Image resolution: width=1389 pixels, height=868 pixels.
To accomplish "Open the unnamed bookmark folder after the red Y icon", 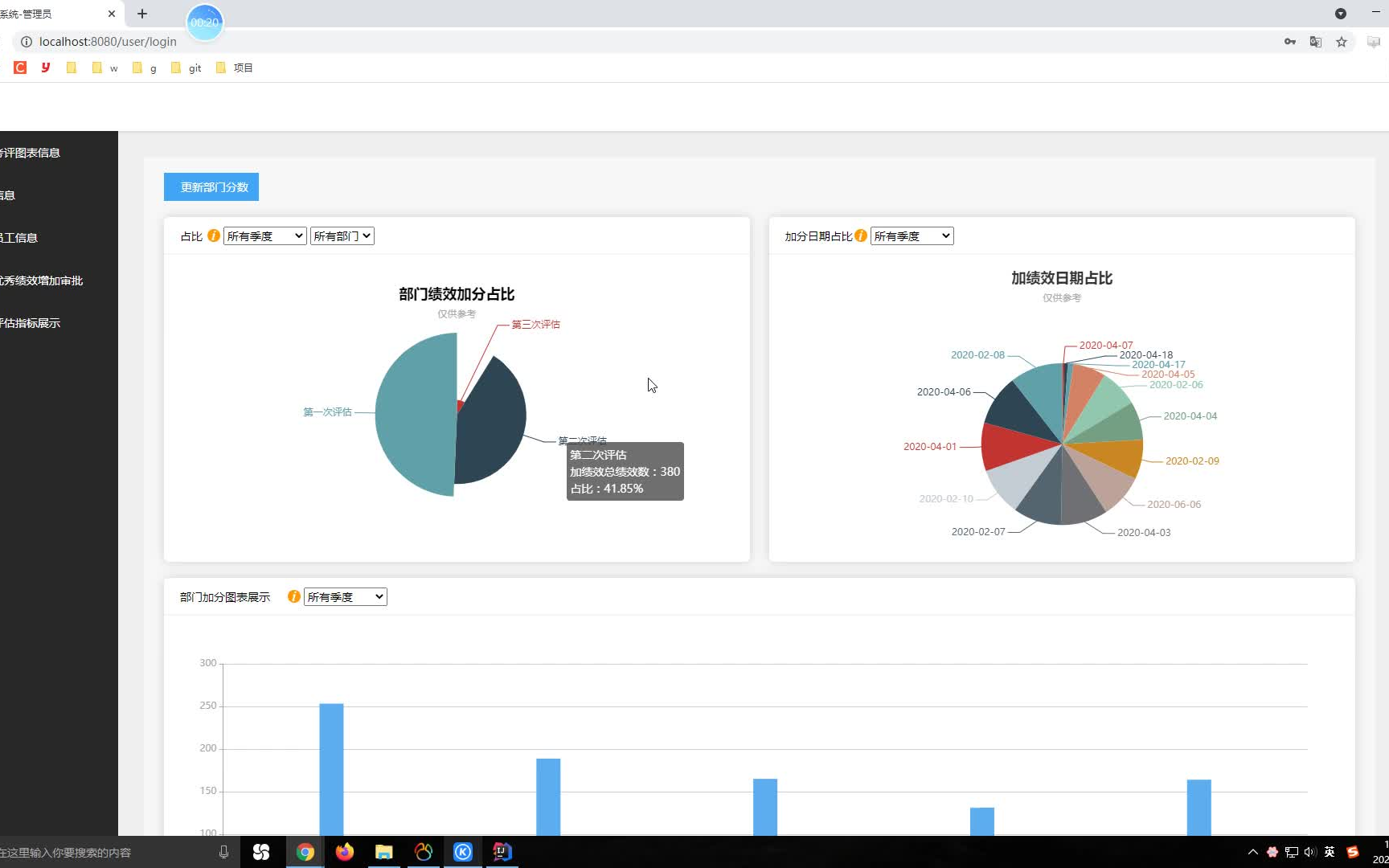I will [72, 68].
